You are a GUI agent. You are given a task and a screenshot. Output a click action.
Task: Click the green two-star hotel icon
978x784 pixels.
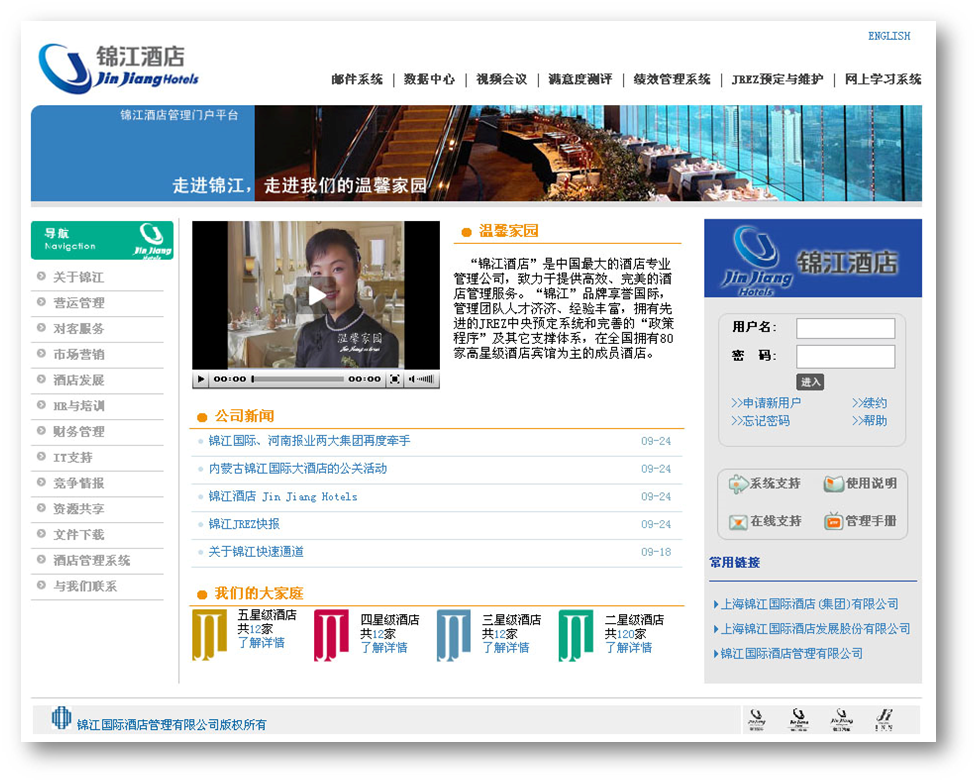coord(575,634)
